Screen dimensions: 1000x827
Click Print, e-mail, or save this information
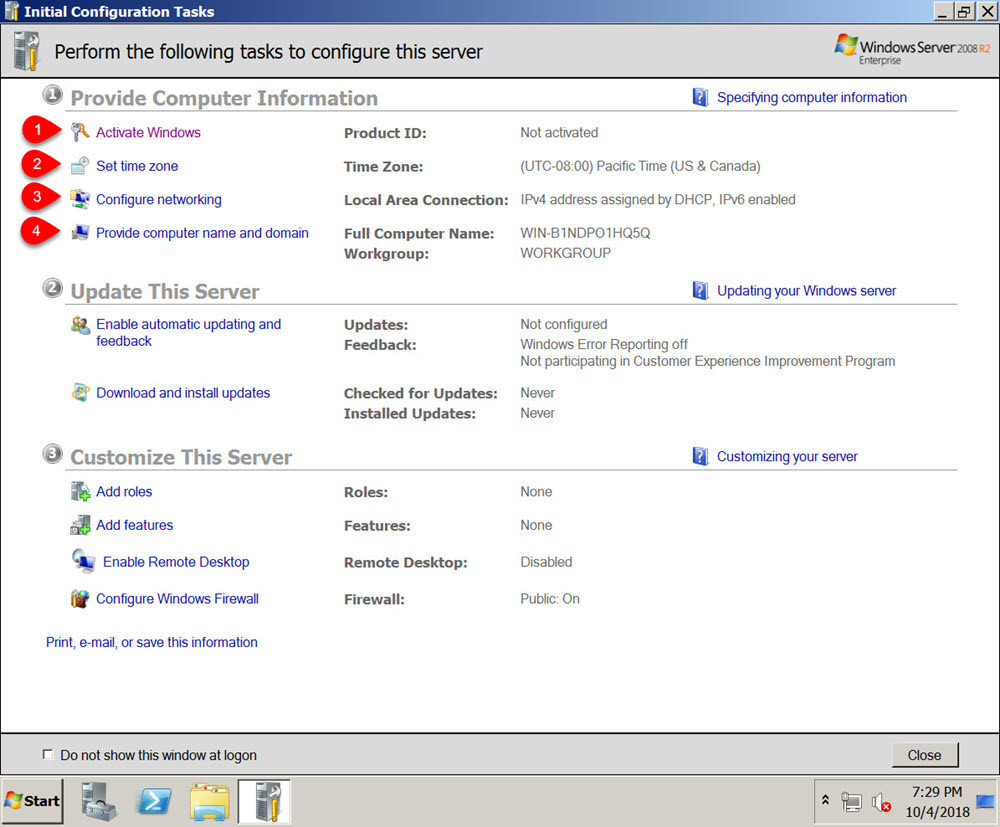coord(152,642)
